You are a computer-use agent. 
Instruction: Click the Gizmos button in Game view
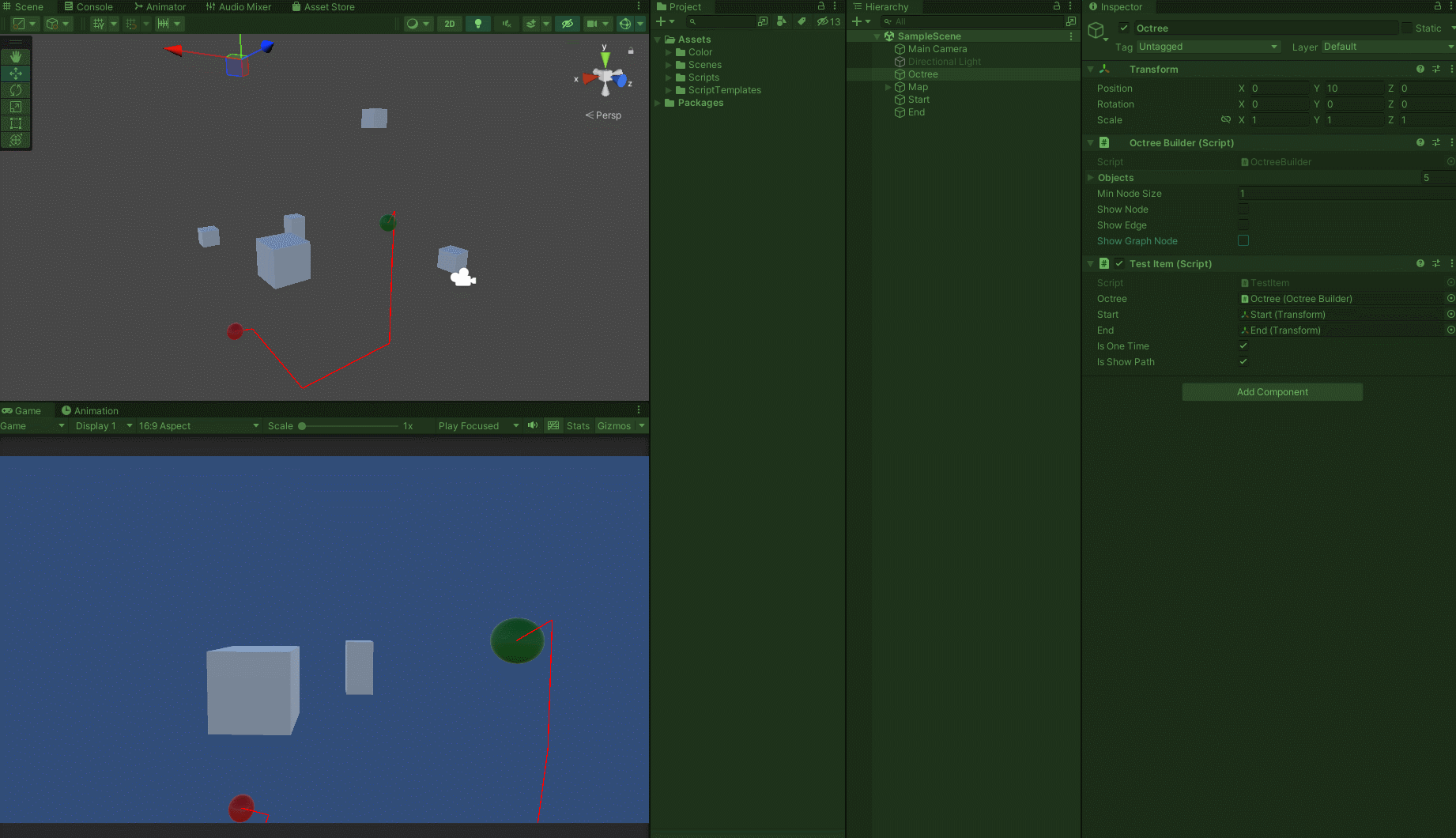coord(614,425)
